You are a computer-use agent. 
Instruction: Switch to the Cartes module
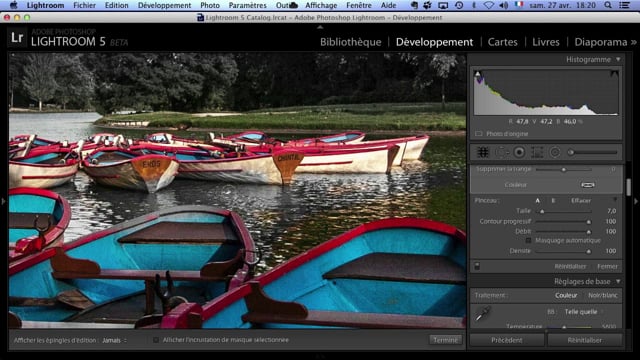tap(502, 42)
